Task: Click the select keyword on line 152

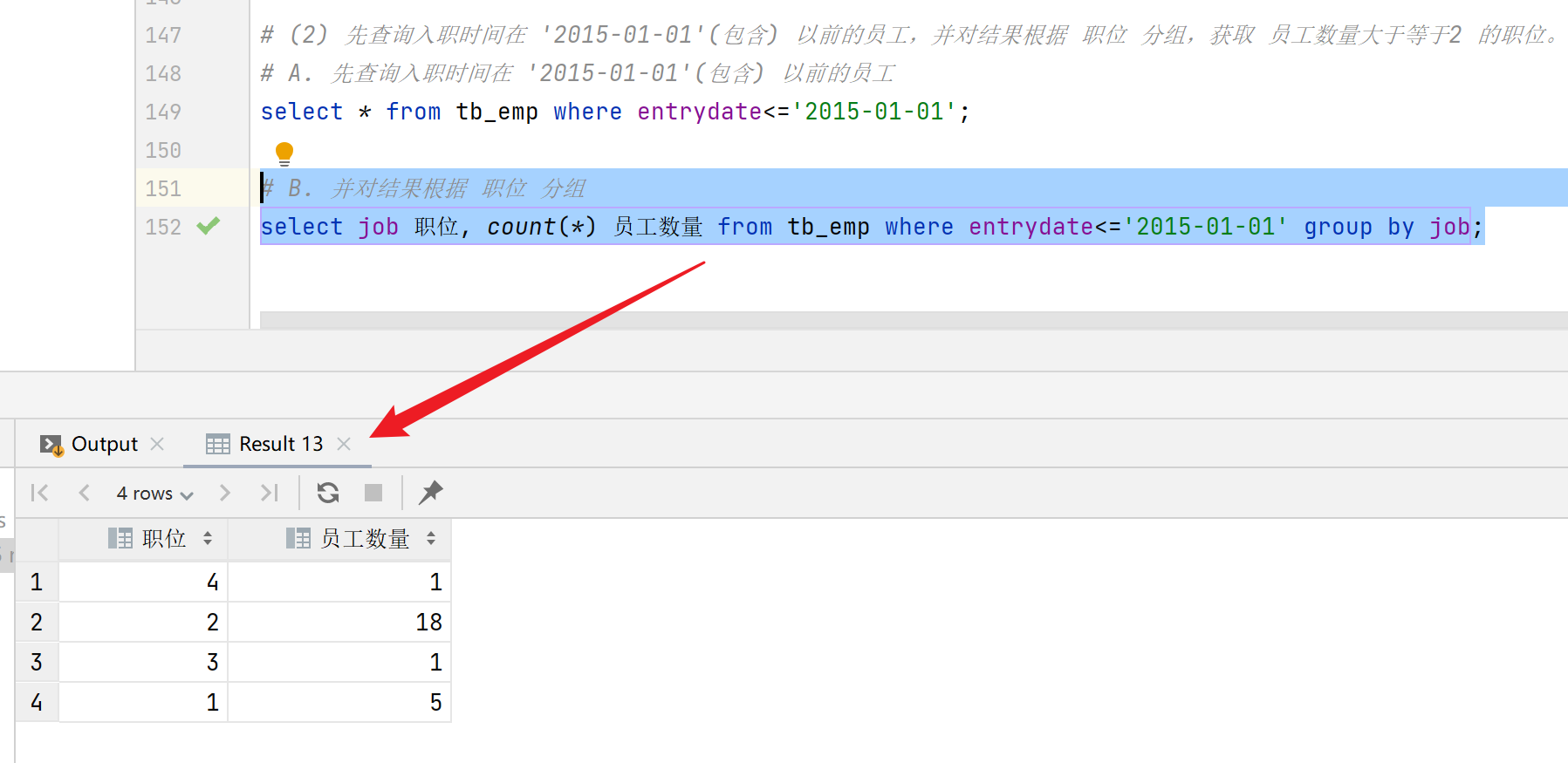Action: 302,227
